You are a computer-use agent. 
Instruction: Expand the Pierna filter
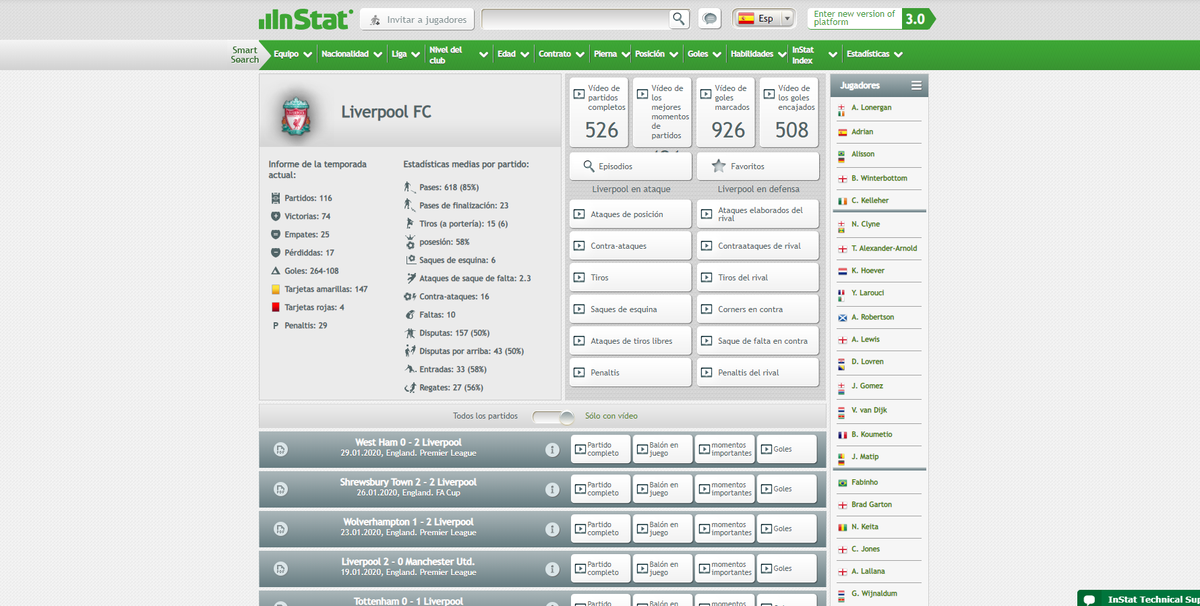pyautogui.click(x=611, y=54)
